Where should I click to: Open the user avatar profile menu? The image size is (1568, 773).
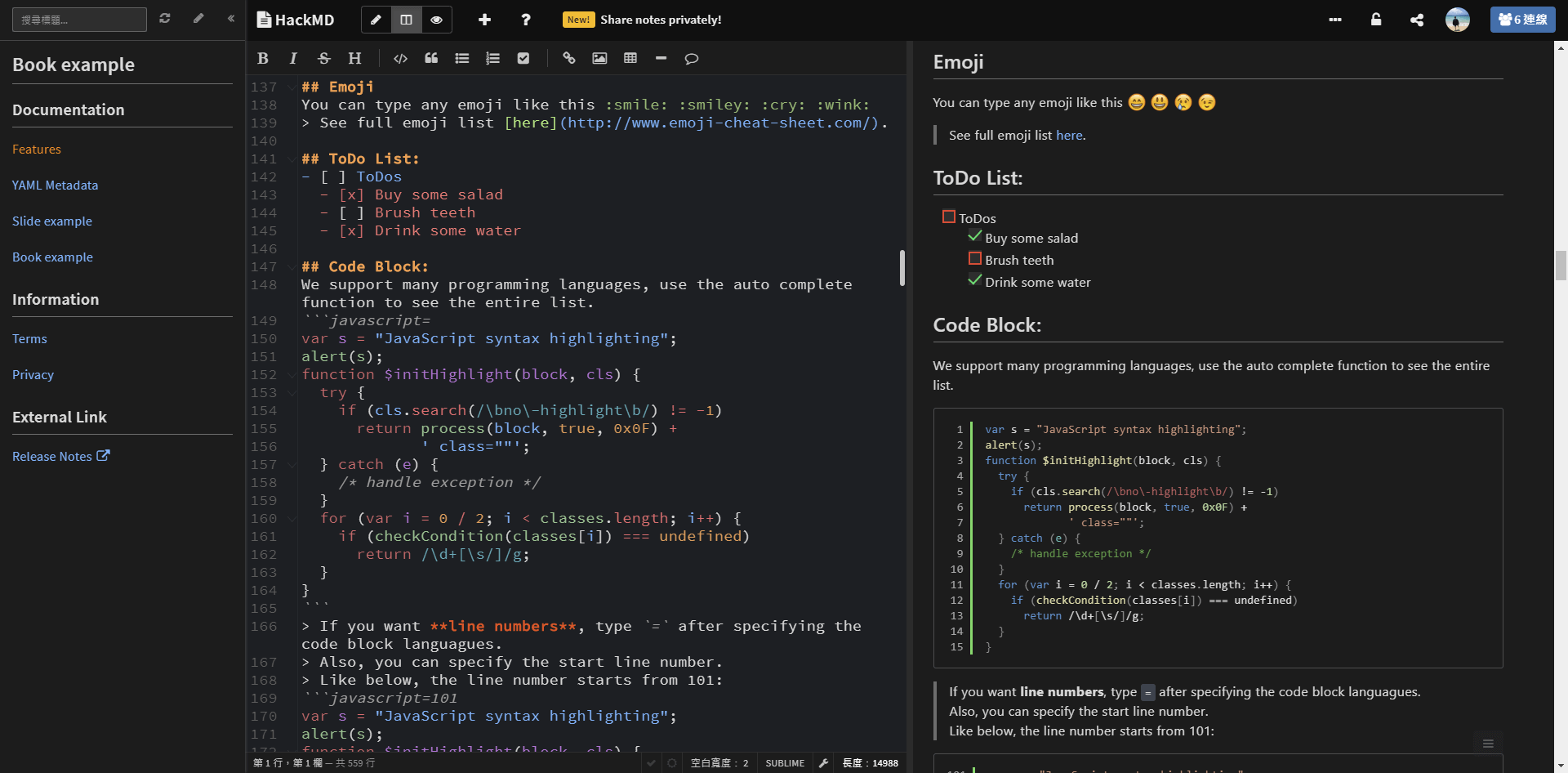tap(1458, 20)
